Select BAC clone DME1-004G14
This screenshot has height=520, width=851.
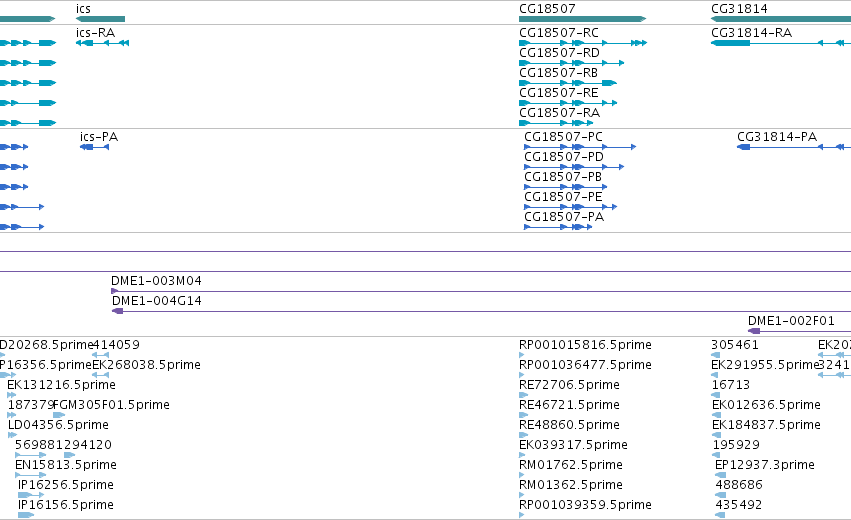[157, 301]
